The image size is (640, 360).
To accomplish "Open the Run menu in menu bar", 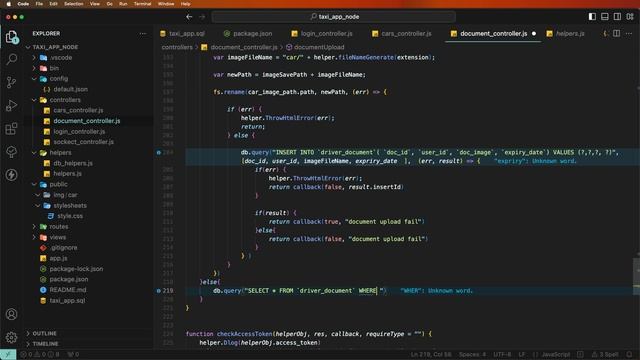I will pyautogui.click(x=123, y=4).
